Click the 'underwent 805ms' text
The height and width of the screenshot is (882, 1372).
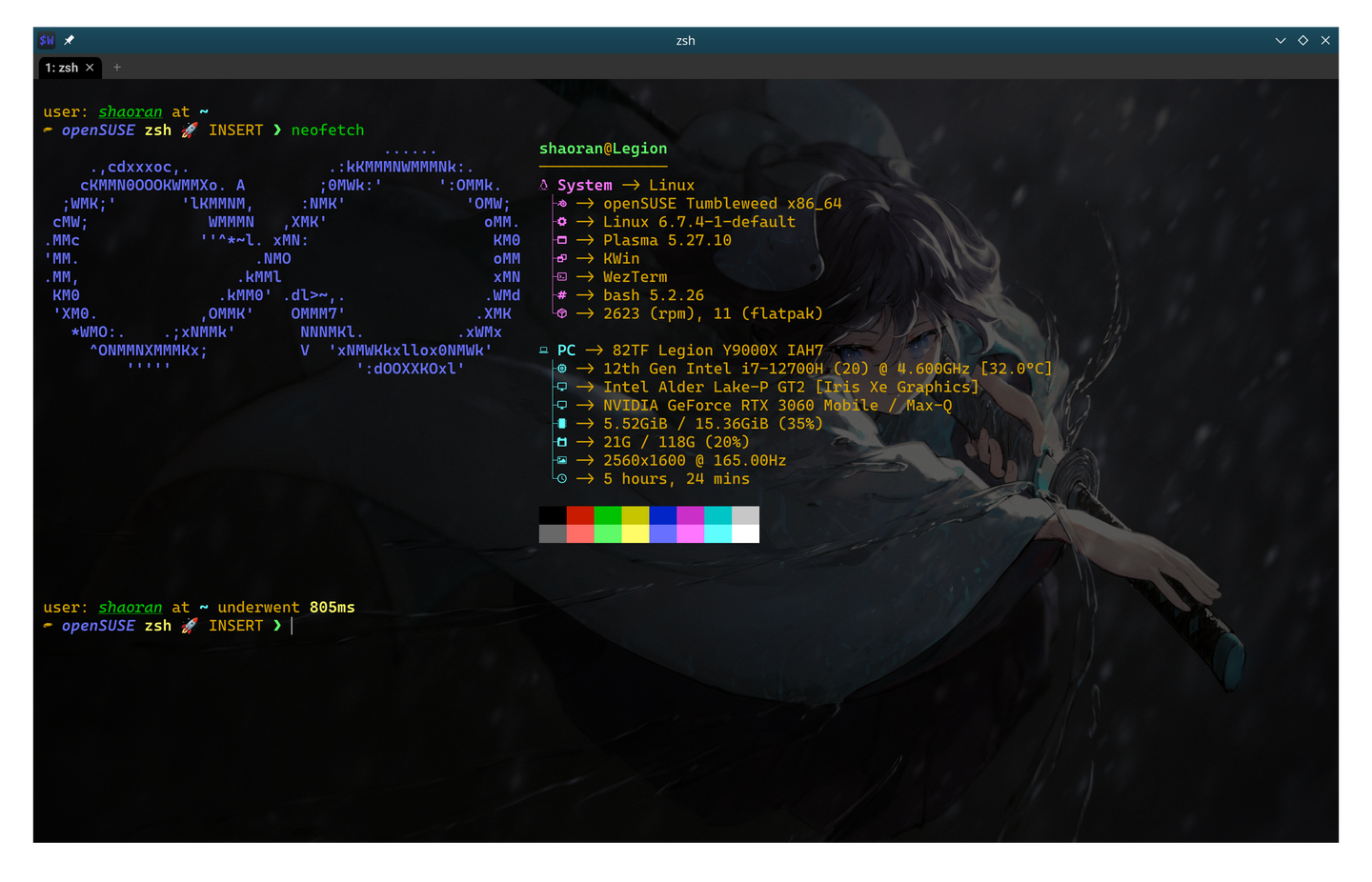pos(286,608)
